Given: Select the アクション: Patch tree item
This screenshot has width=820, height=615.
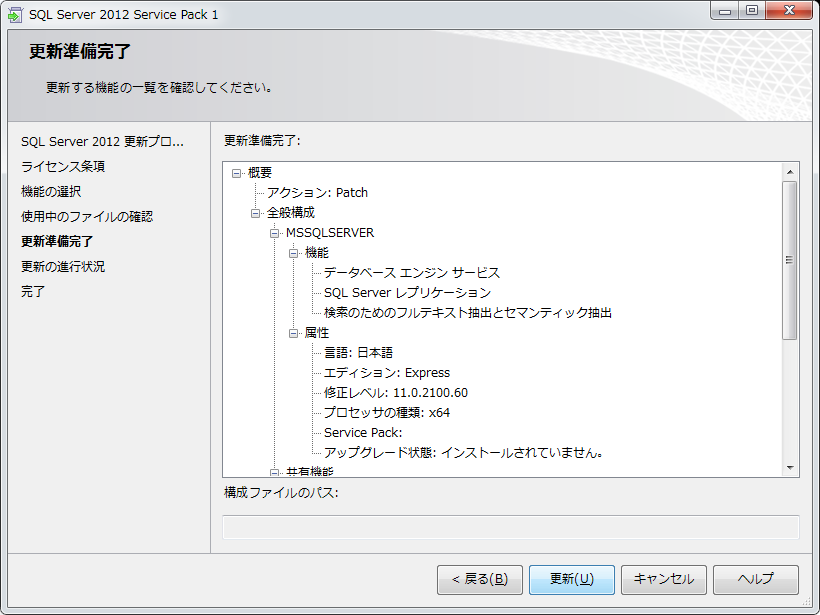Looking at the screenshot, I should point(317,193).
